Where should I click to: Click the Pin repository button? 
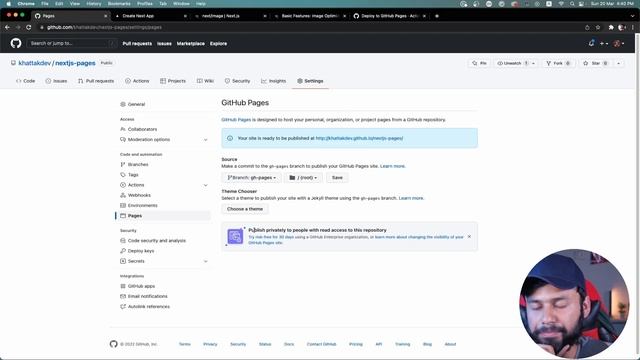[479, 63]
